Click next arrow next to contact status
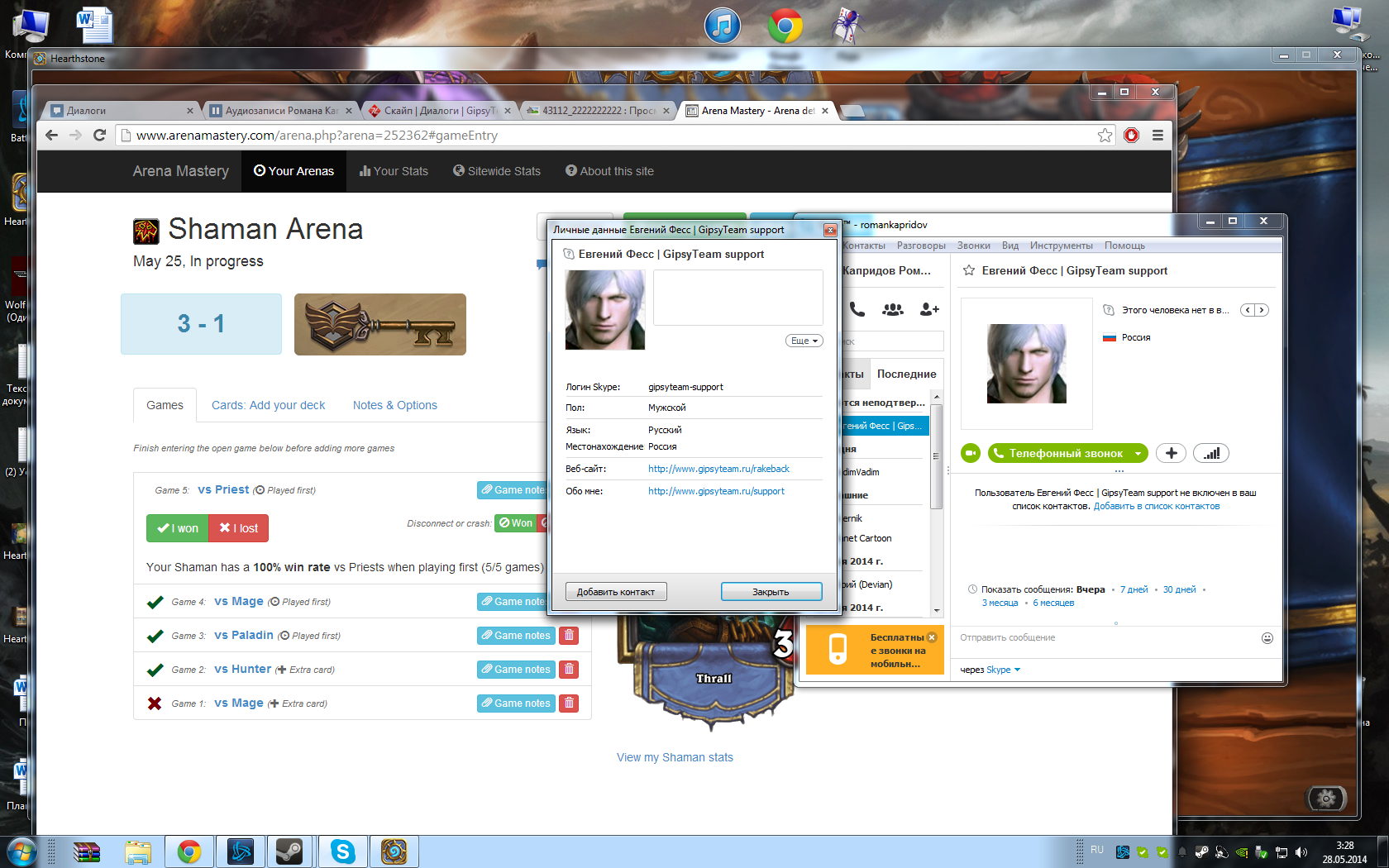The height and width of the screenshot is (868, 1389). point(1261,310)
